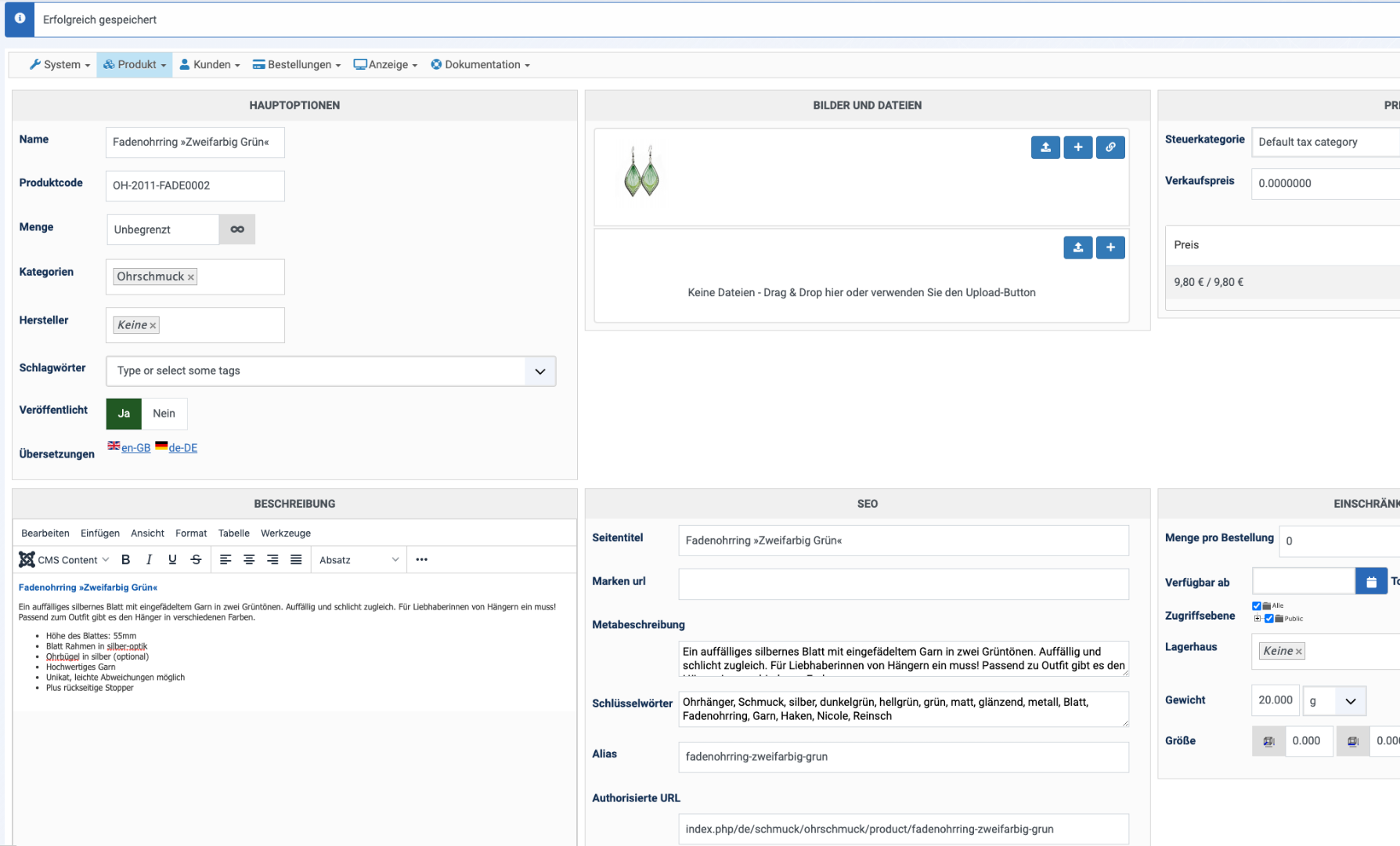The height and width of the screenshot is (846, 1400).
Task: Toggle italic formatting in the editor
Action: [149, 560]
